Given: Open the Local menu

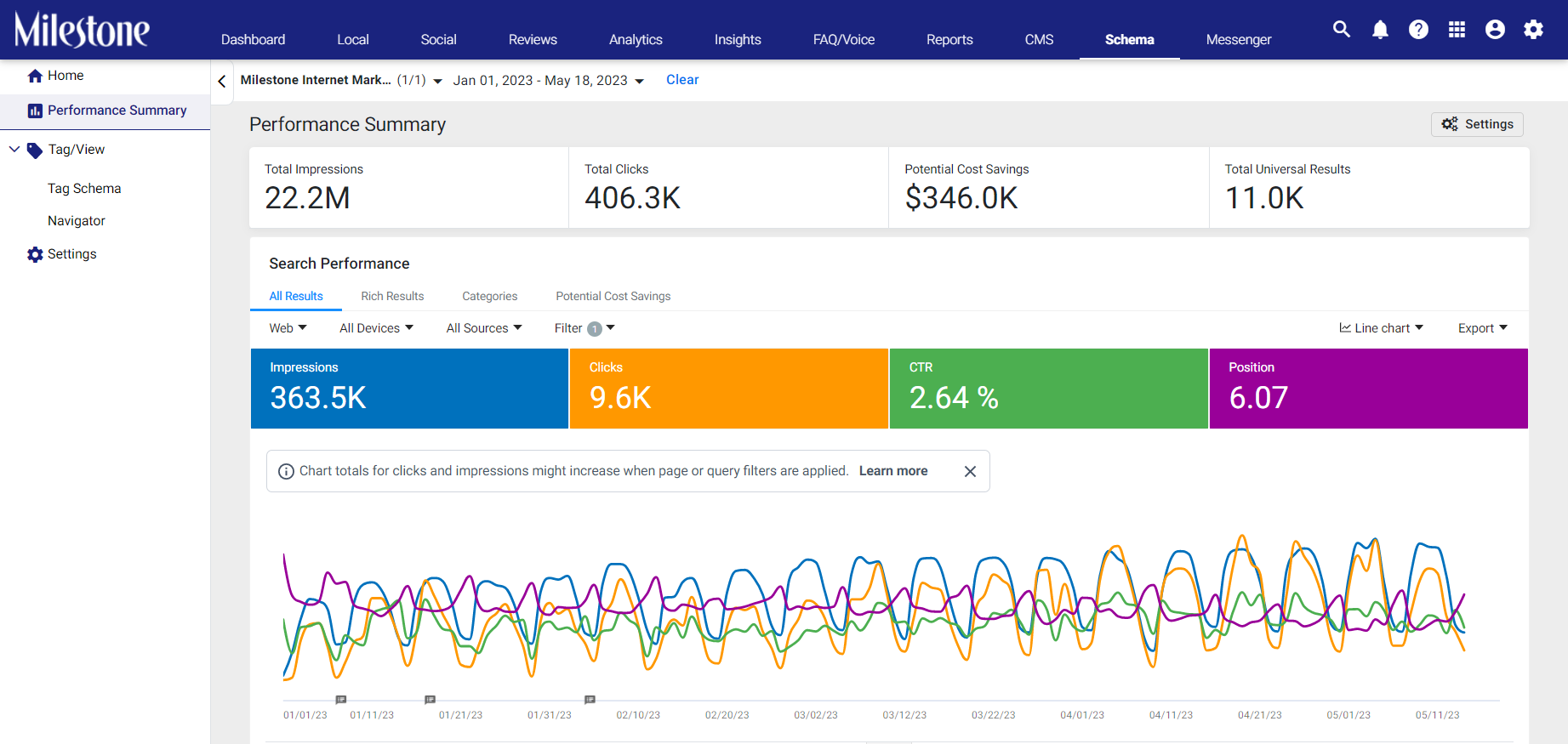Looking at the screenshot, I should tap(353, 39).
